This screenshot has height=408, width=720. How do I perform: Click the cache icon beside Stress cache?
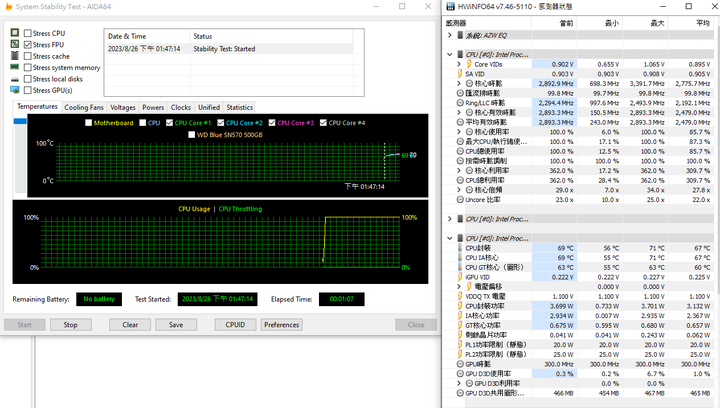coord(15,56)
